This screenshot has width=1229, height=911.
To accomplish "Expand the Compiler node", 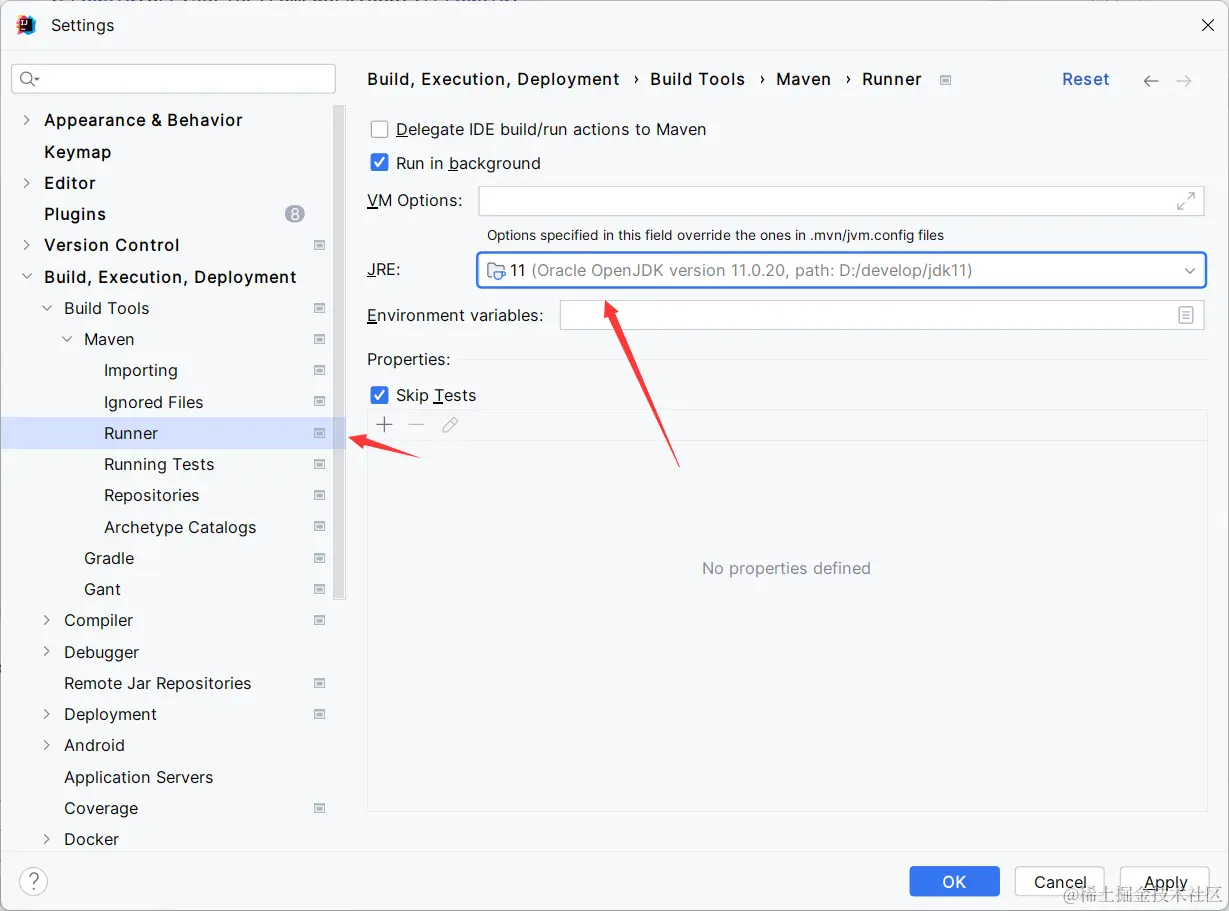I will [47, 620].
